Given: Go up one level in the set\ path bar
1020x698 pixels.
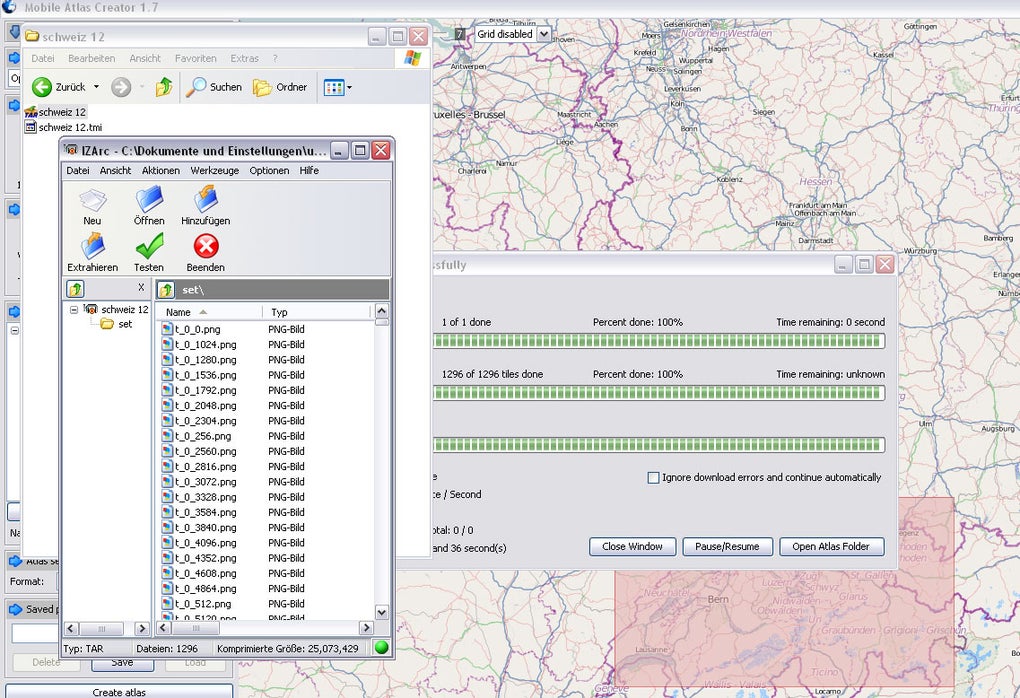Looking at the screenshot, I should pyautogui.click(x=167, y=290).
